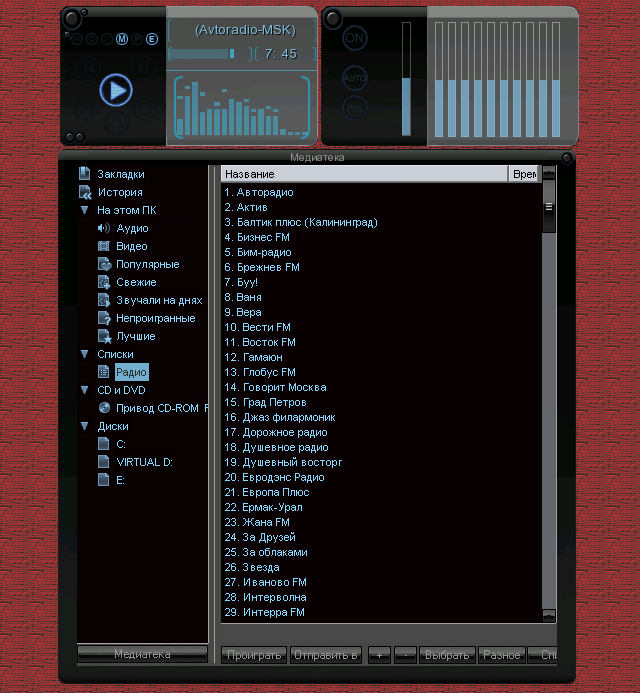Collapse the CD и DVD tree node
The image size is (640, 693).
point(84,390)
